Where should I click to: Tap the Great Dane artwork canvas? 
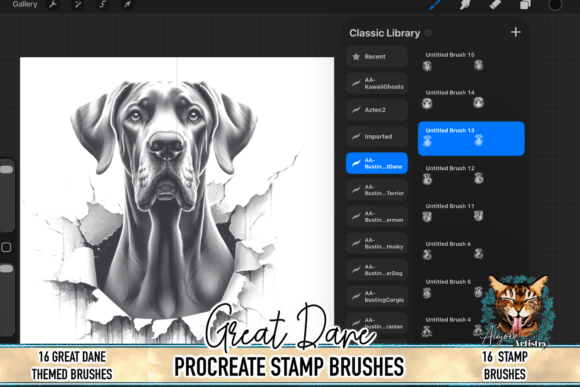point(177,200)
